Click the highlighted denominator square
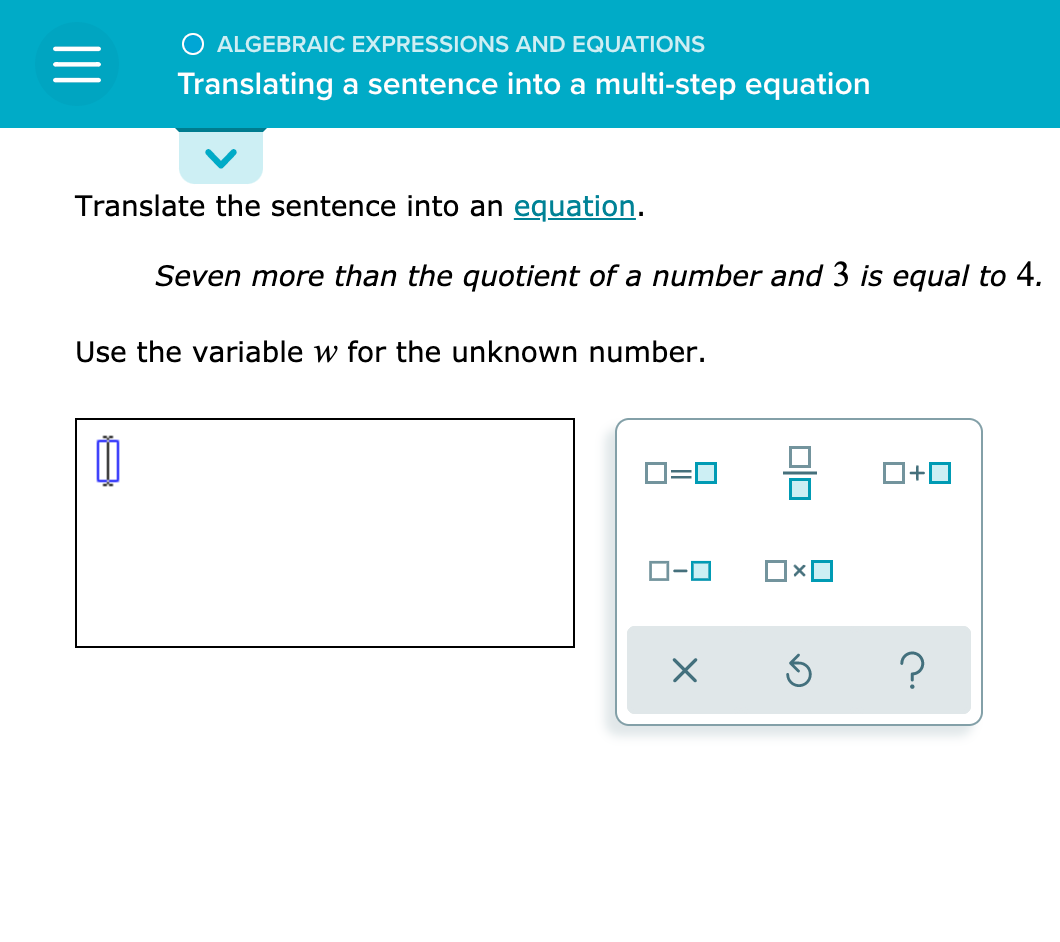1060x942 pixels. 799,489
